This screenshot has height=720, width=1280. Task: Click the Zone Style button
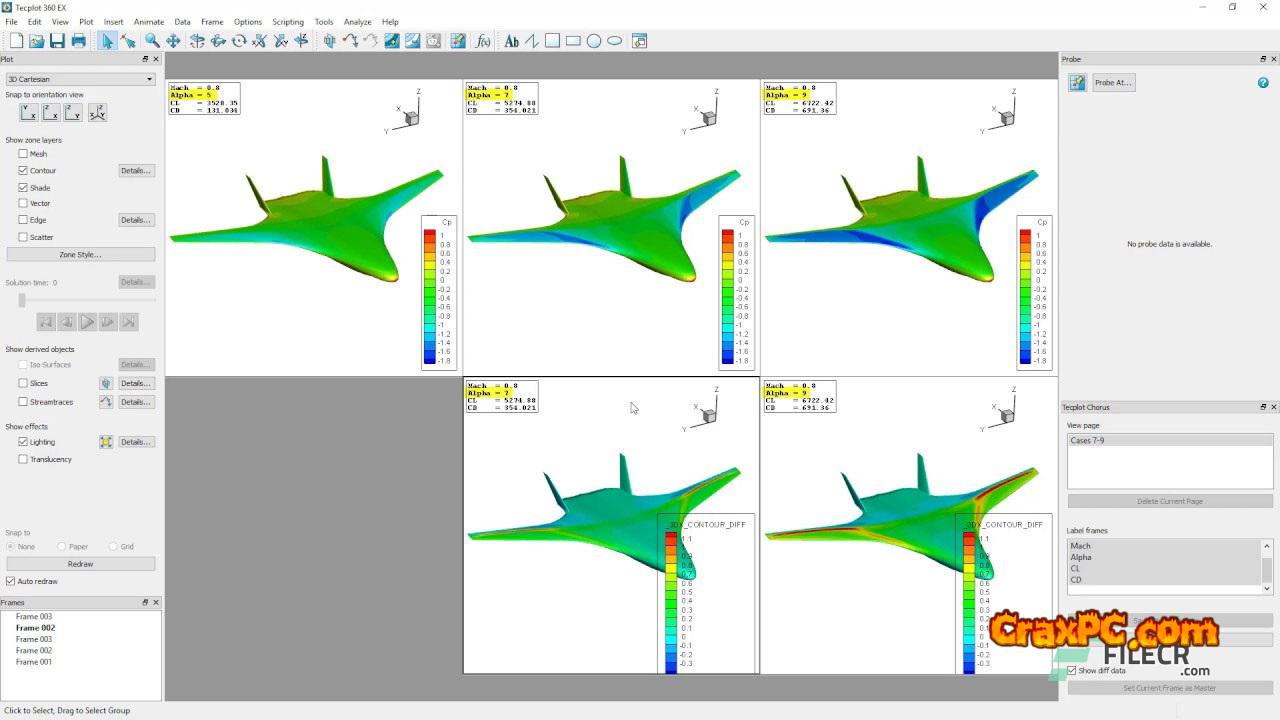pyautogui.click(x=80, y=255)
